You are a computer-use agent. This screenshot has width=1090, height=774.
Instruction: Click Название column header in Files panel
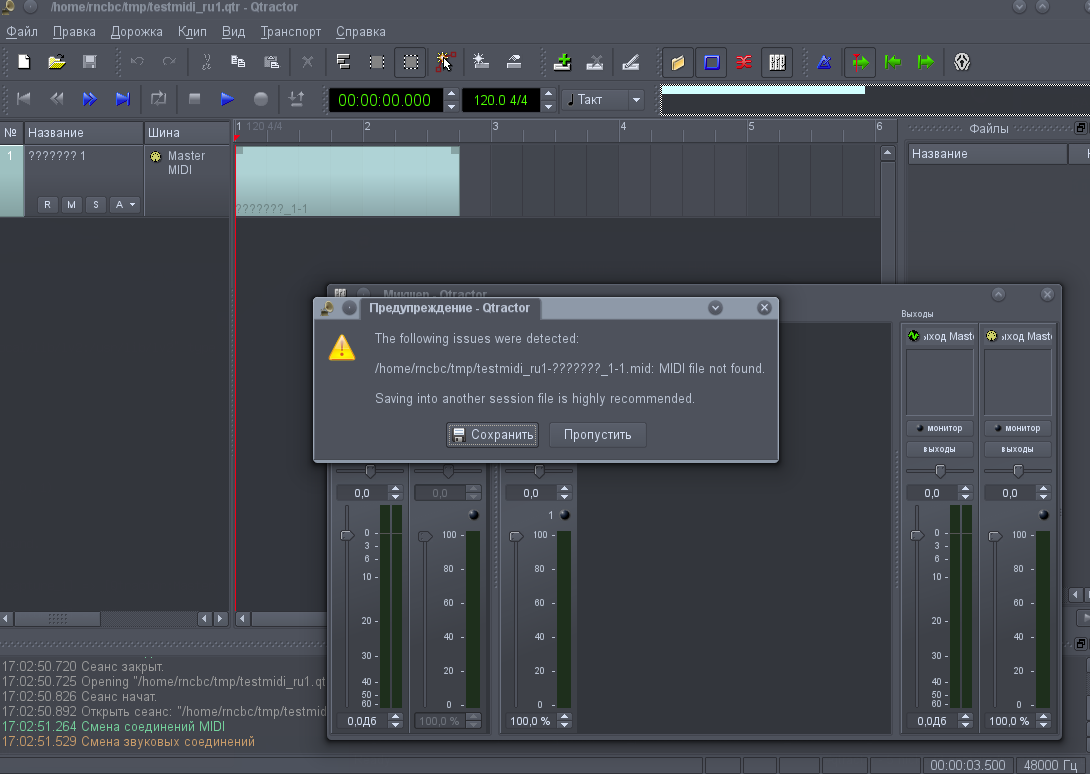pyautogui.click(x=987, y=154)
